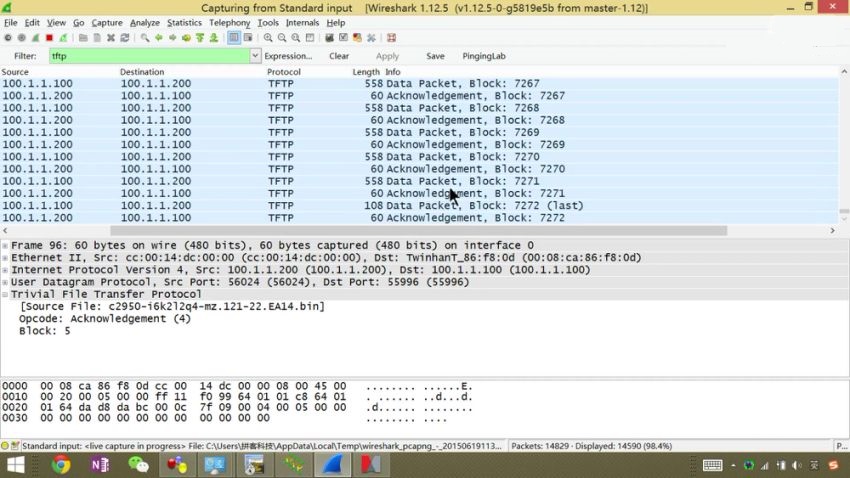Open the filter history dropdown arrow

click(255, 56)
